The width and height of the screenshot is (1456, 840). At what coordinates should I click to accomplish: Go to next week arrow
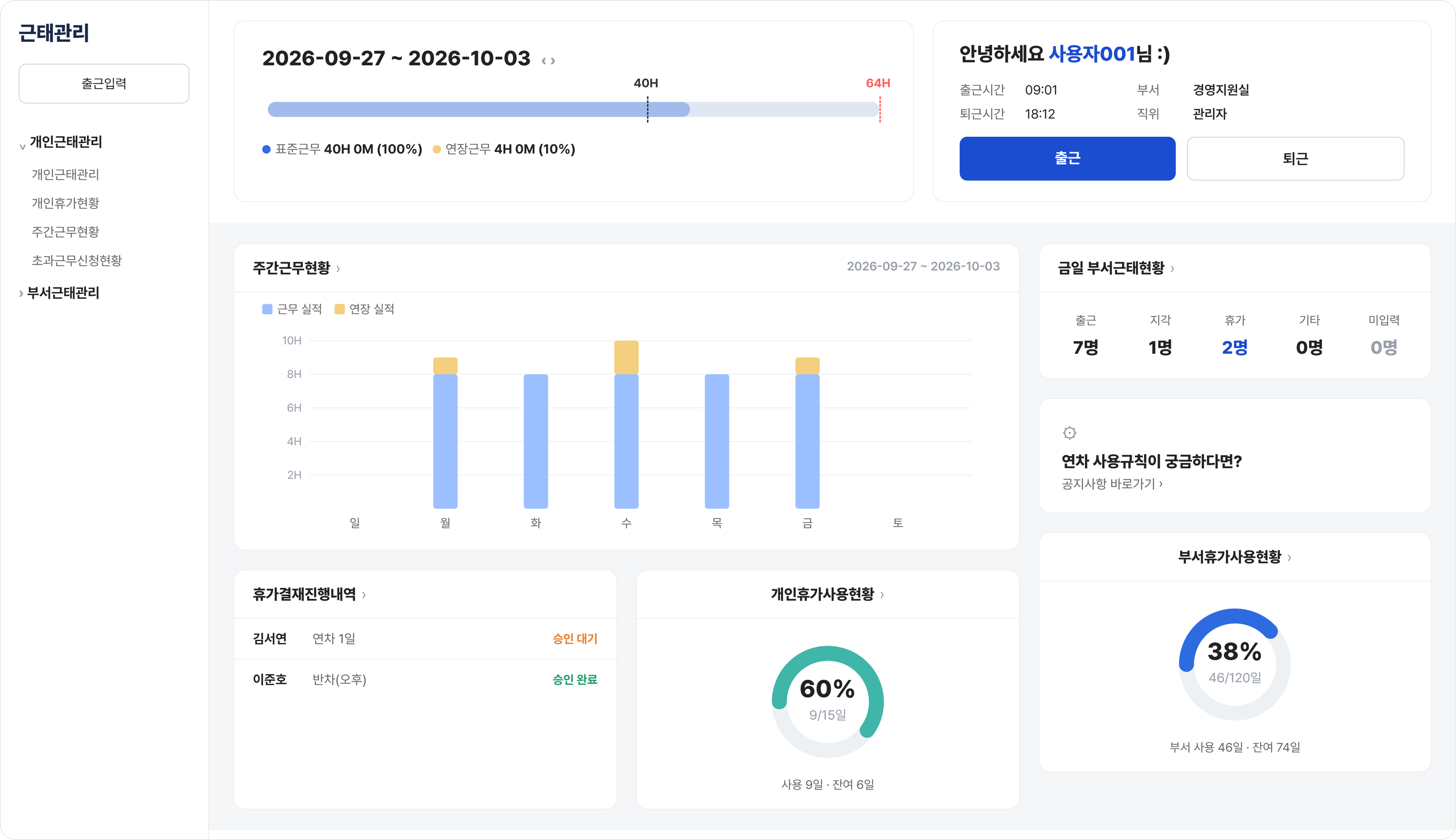[553, 61]
